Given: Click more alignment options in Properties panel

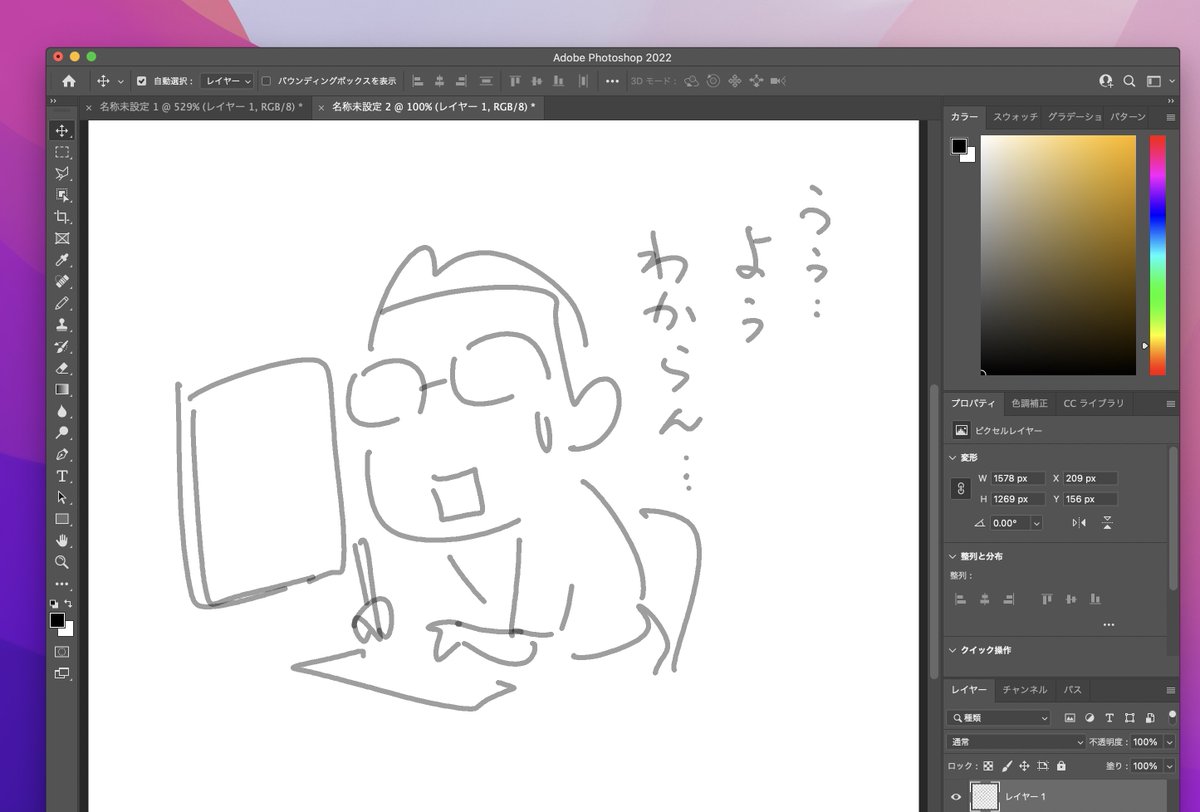Looking at the screenshot, I should pos(1108,625).
